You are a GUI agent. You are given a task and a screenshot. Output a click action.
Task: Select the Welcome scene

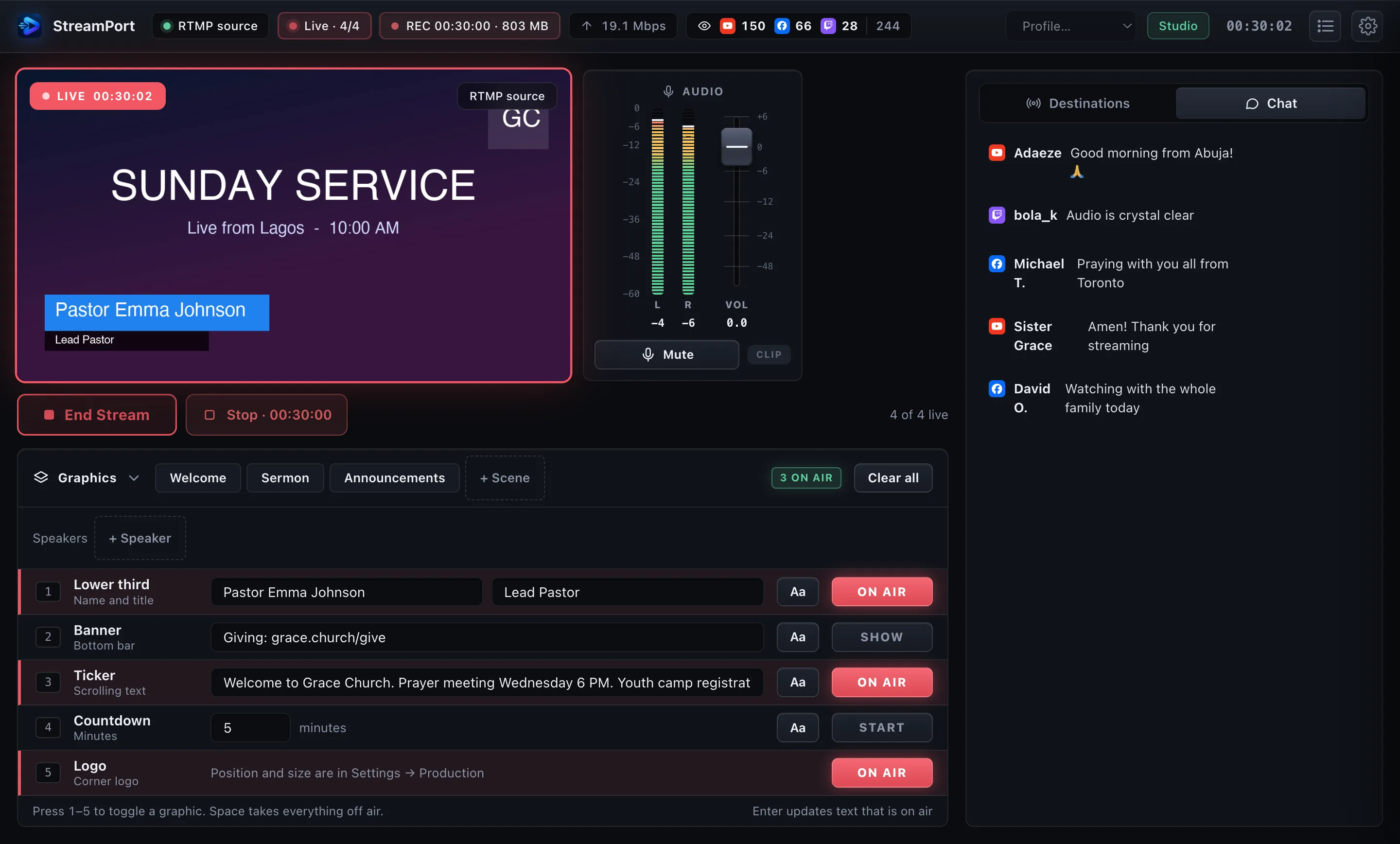coord(198,478)
